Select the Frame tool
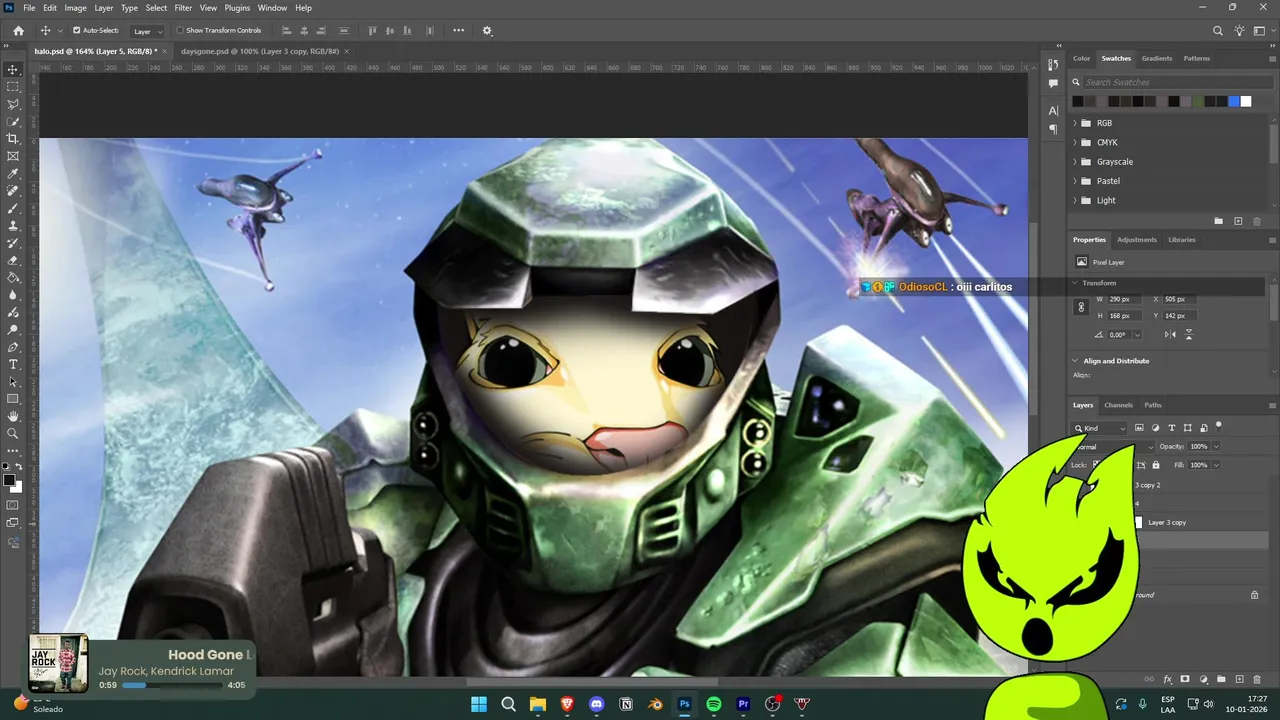The width and height of the screenshot is (1280, 720). coord(13,156)
